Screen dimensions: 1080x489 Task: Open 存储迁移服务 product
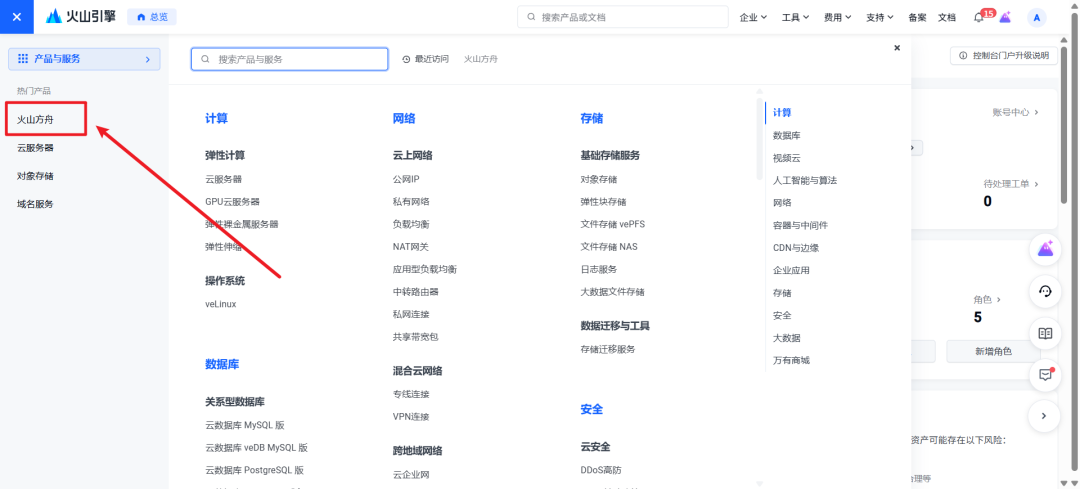tap(608, 350)
